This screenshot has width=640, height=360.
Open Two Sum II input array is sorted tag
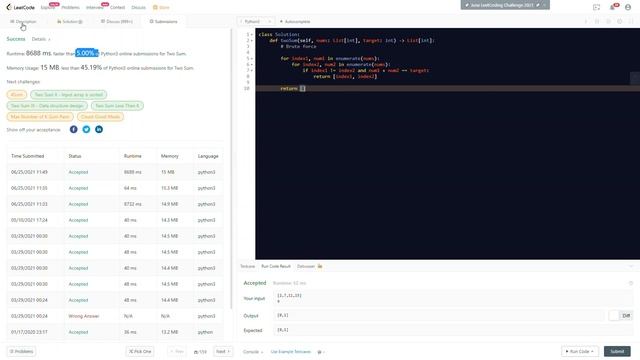(69, 95)
